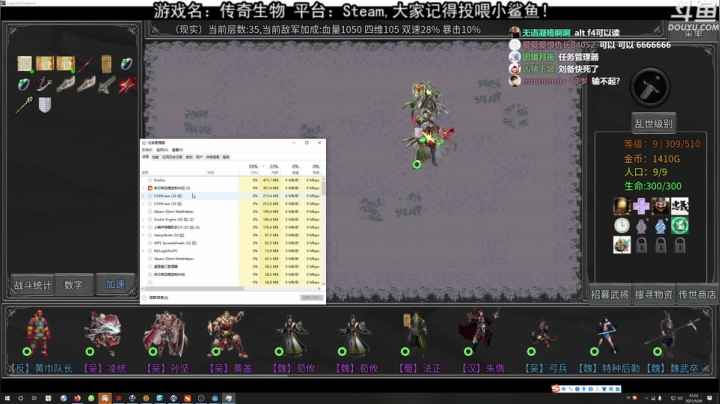Screen dimensions: 720x404
Task: Expand the process row above first COHCase
Action: point(143,188)
